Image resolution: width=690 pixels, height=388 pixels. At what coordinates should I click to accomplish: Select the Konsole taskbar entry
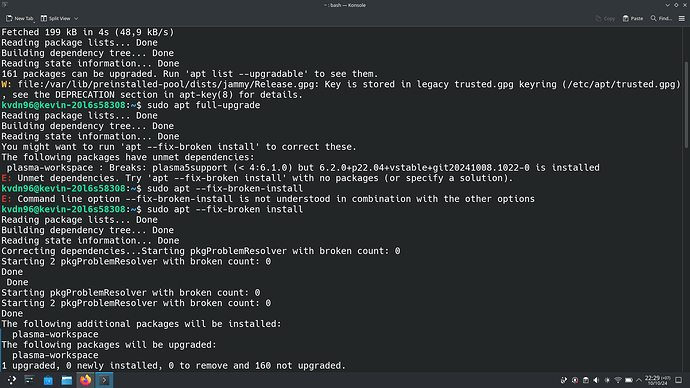click(x=104, y=380)
